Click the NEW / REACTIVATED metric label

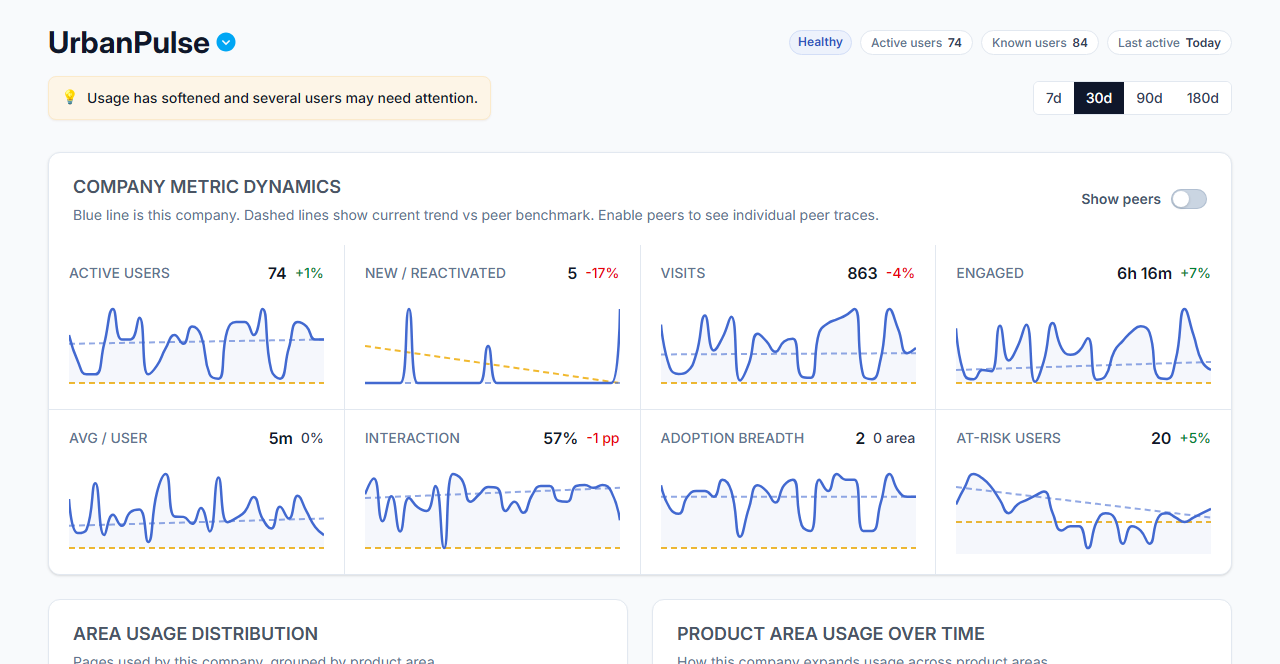[435, 273]
